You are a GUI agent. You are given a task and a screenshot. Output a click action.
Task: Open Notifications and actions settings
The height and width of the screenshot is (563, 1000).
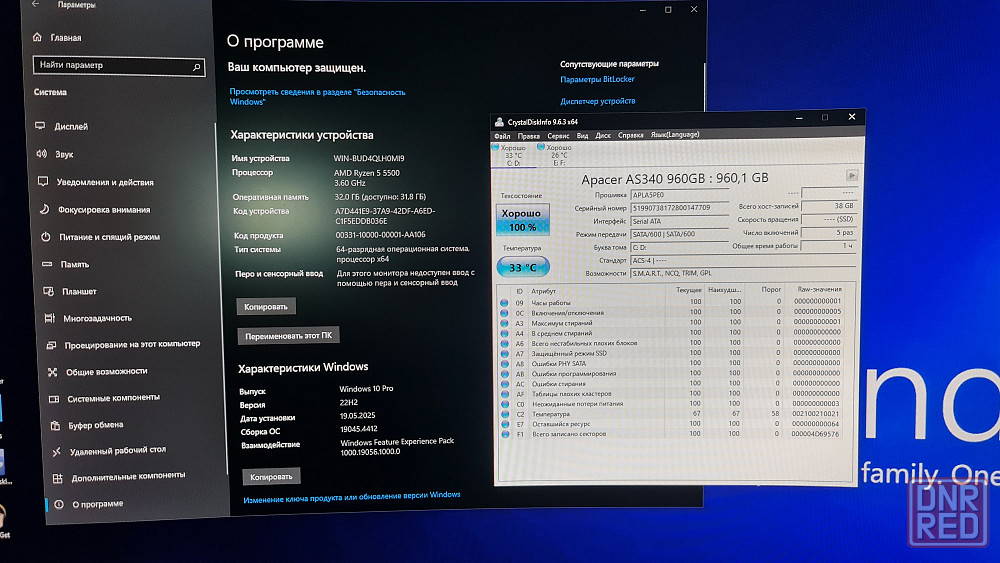pos(96,182)
